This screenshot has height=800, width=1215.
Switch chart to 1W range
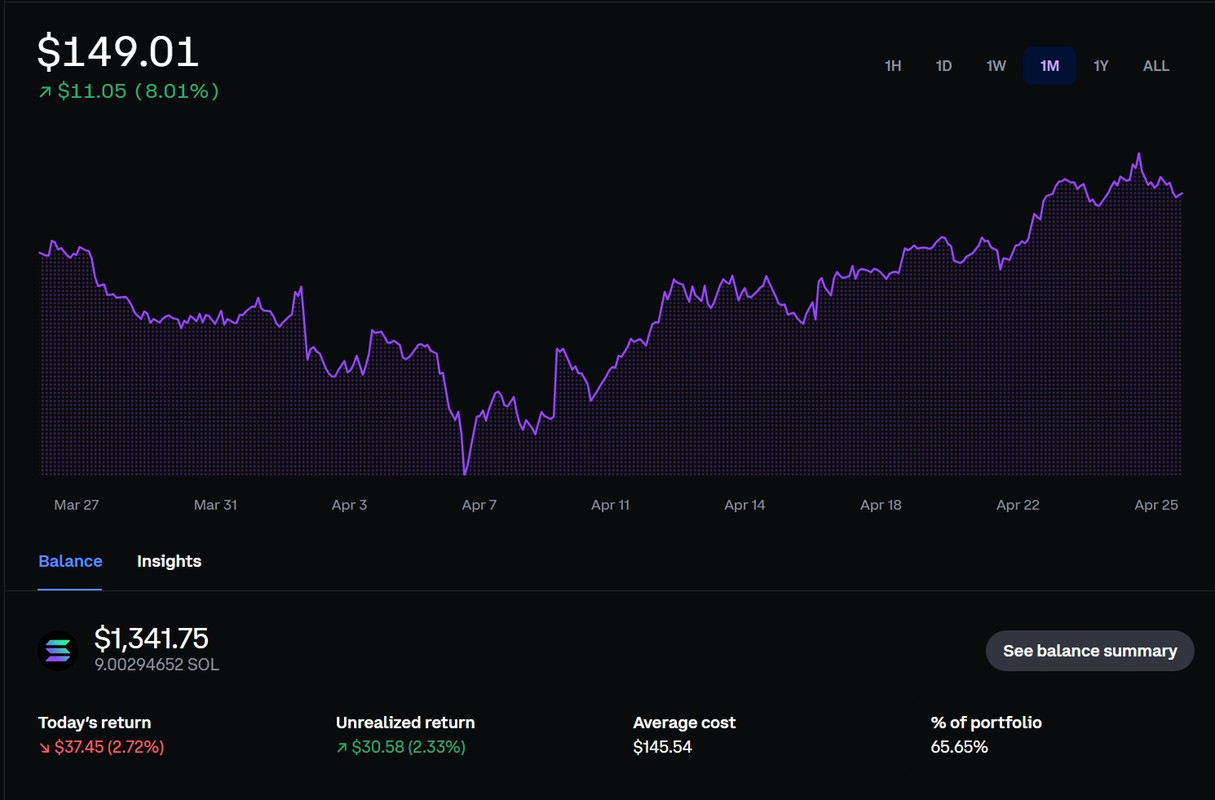[x=996, y=66]
